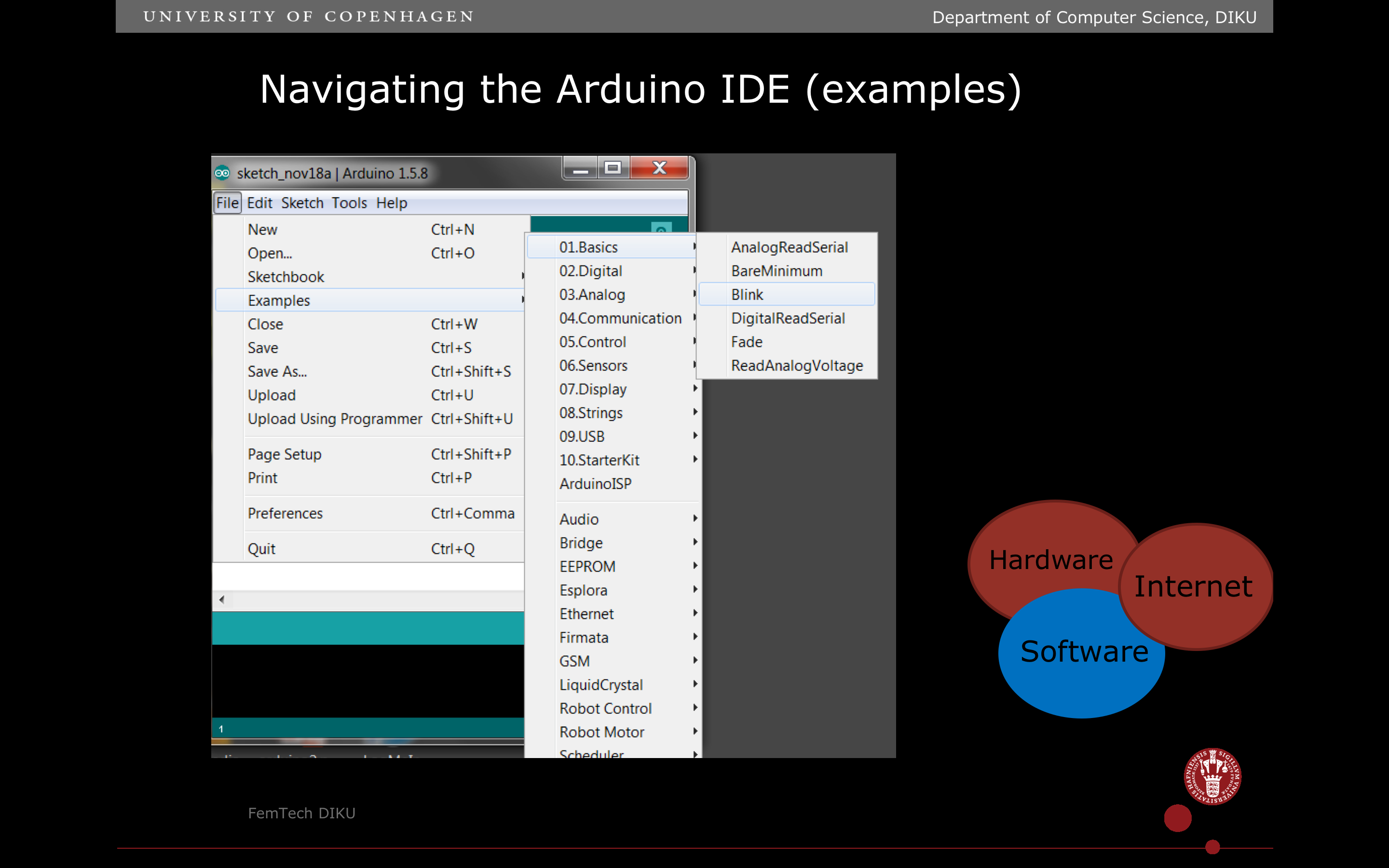Screen dimensions: 1389x868
Task: Expand the Robot Control examples
Action: [613, 708]
